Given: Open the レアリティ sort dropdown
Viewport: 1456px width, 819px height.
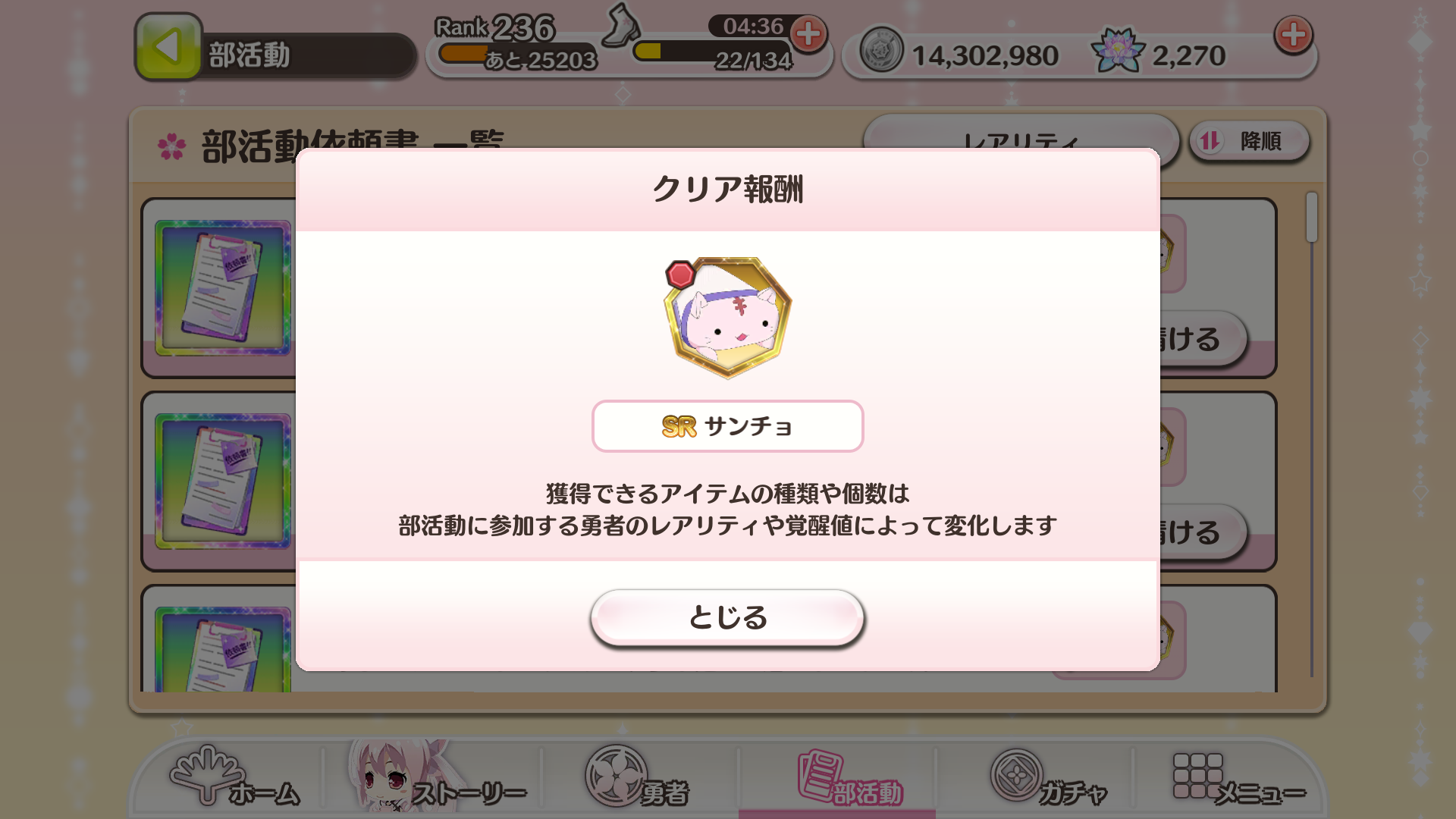Looking at the screenshot, I should pyautogui.click(x=1021, y=133).
